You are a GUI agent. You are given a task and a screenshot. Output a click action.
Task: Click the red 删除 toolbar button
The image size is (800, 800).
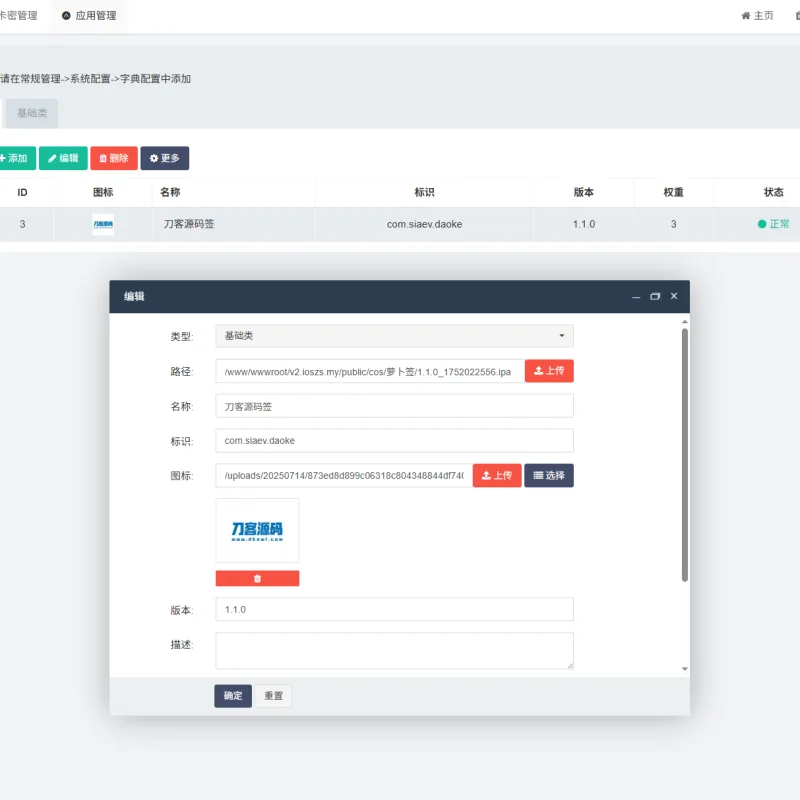[x=114, y=158]
